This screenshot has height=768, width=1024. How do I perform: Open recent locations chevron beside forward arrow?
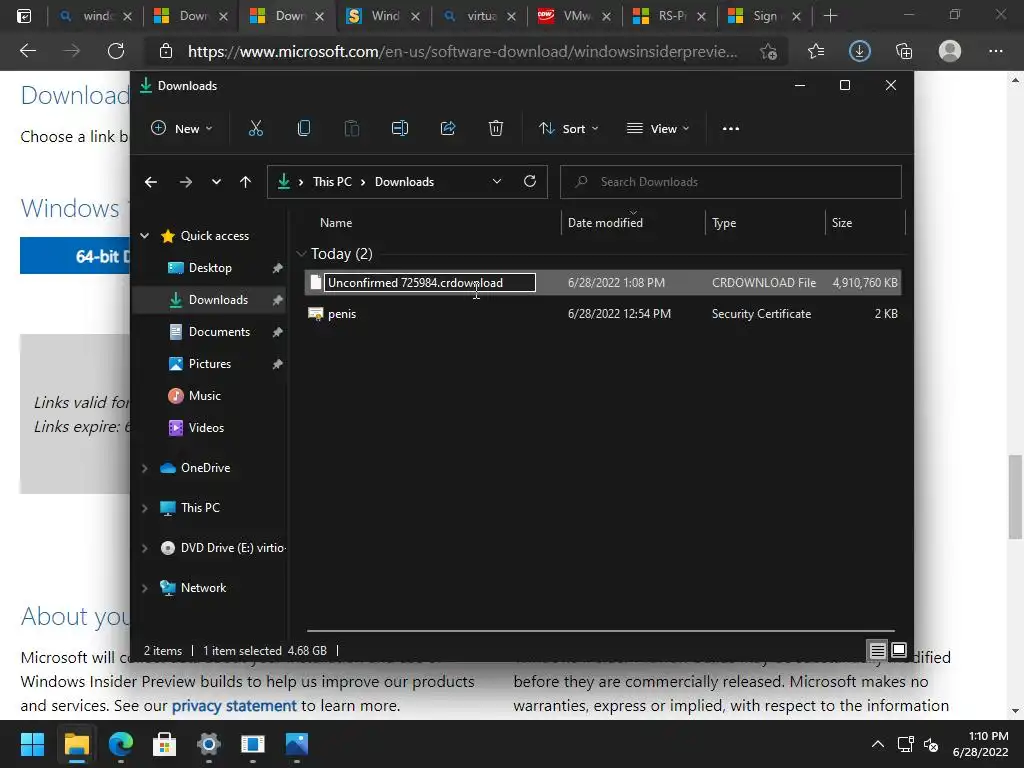point(216,182)
